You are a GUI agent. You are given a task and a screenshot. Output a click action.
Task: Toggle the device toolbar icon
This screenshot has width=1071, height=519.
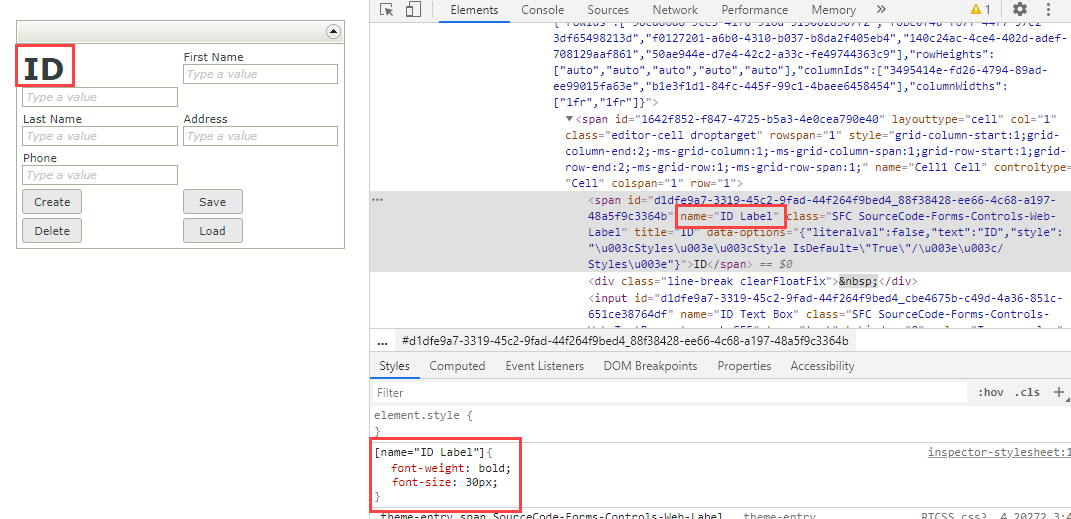[x=413, y=10]
